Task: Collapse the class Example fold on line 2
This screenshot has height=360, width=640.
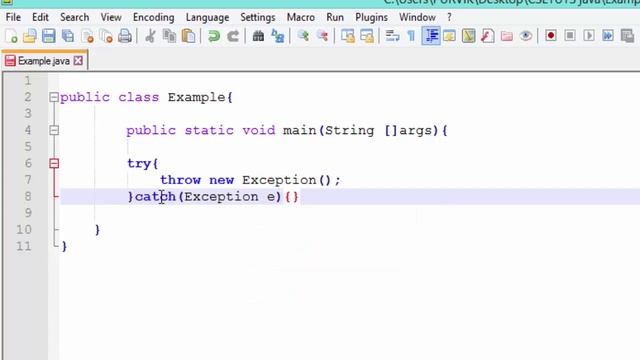Action: (x=54, y=97)
